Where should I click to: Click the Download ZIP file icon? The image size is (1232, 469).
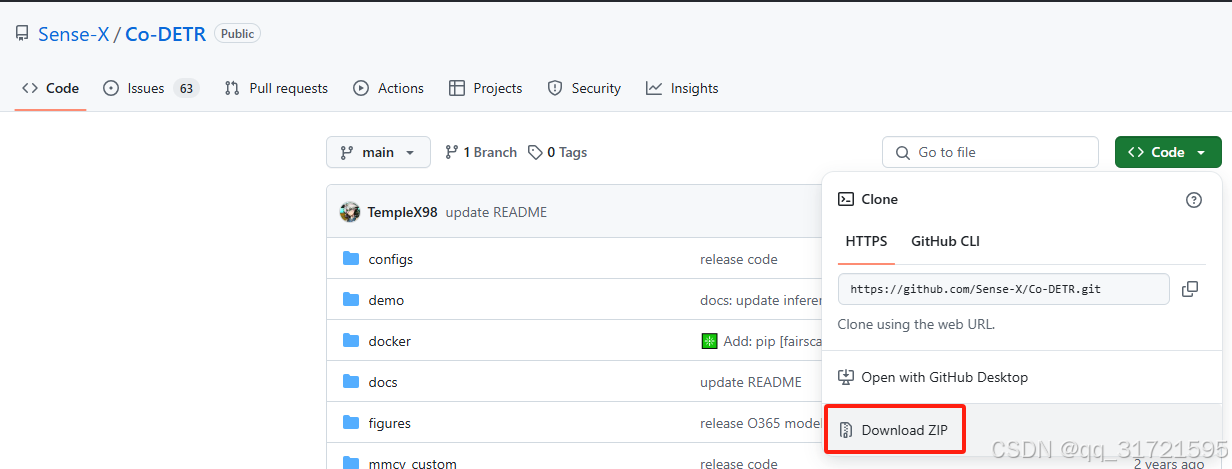pyautogui.click(x=846, y=430)
